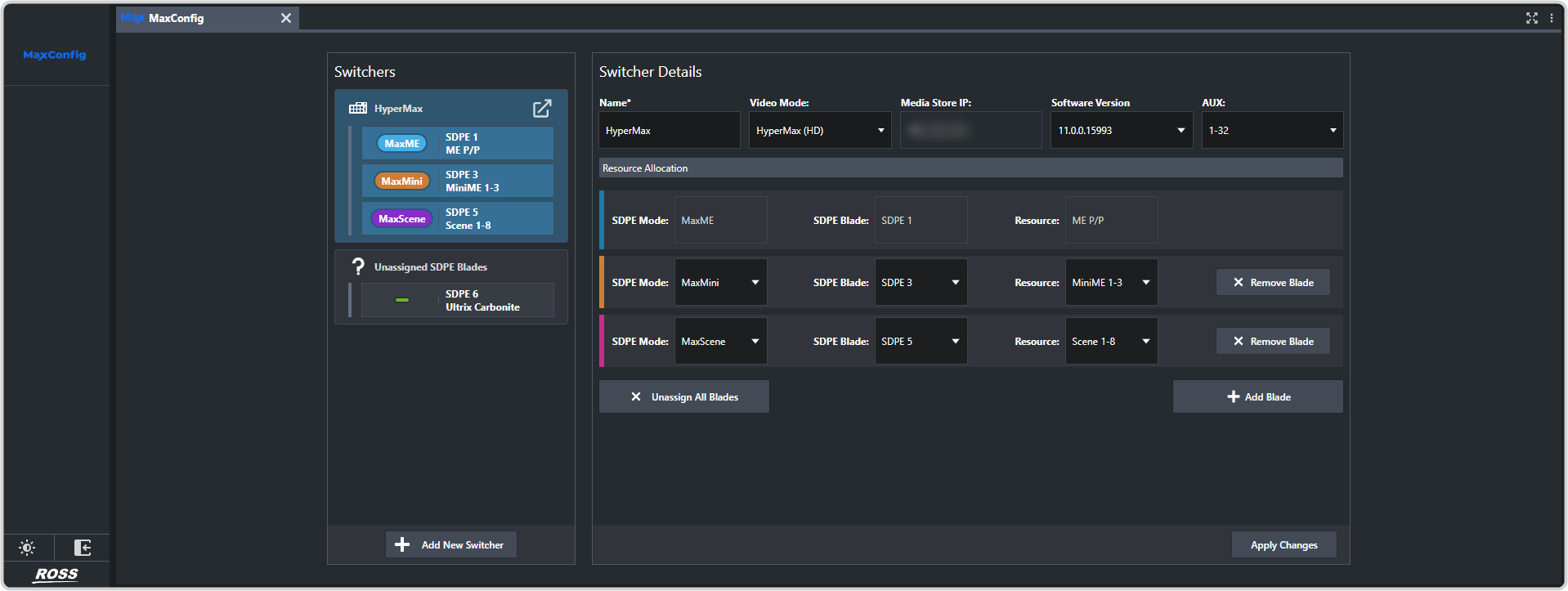Click the read-only MaxME mode field
Image resolution: width=1568 pixels, height=591 pixels.
click(x=721, y=221)
